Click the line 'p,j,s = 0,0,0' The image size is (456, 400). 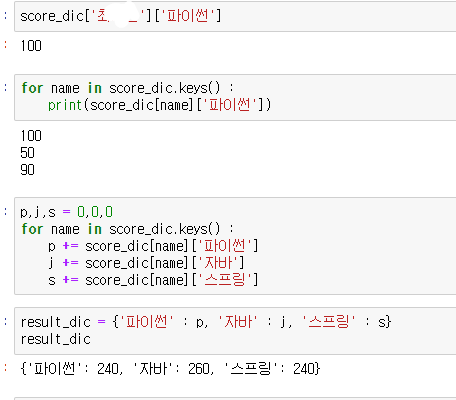pos(67,212)
